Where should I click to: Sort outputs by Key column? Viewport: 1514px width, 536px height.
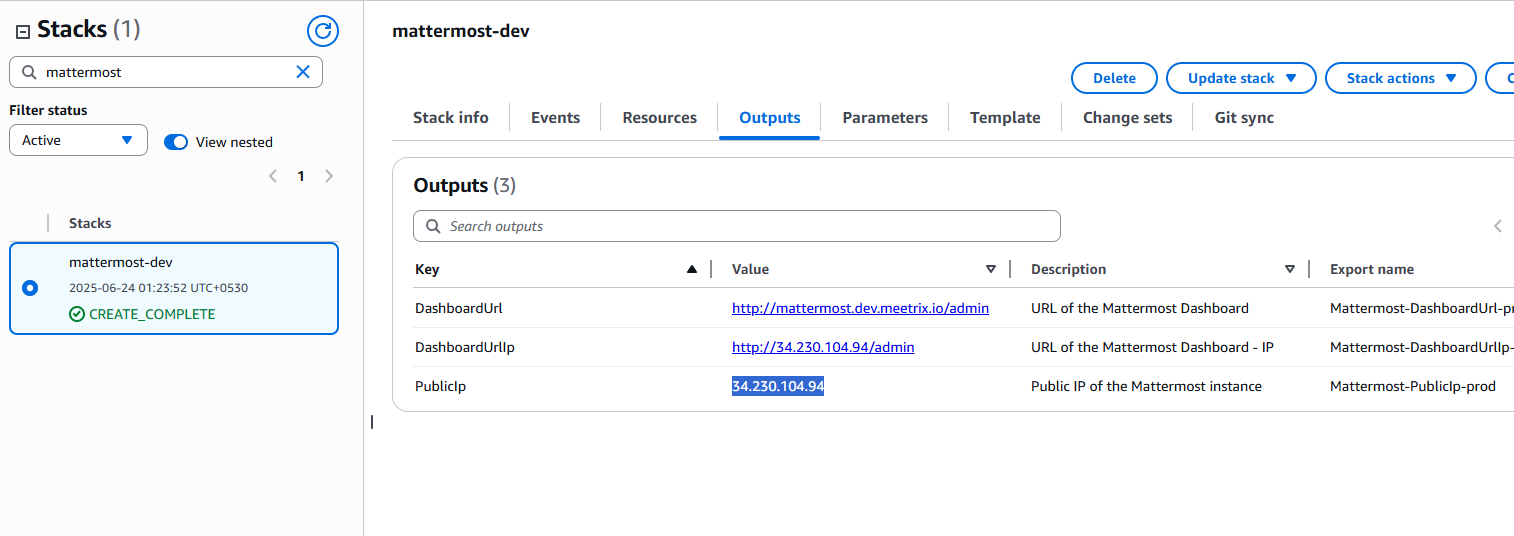(692, 269)
